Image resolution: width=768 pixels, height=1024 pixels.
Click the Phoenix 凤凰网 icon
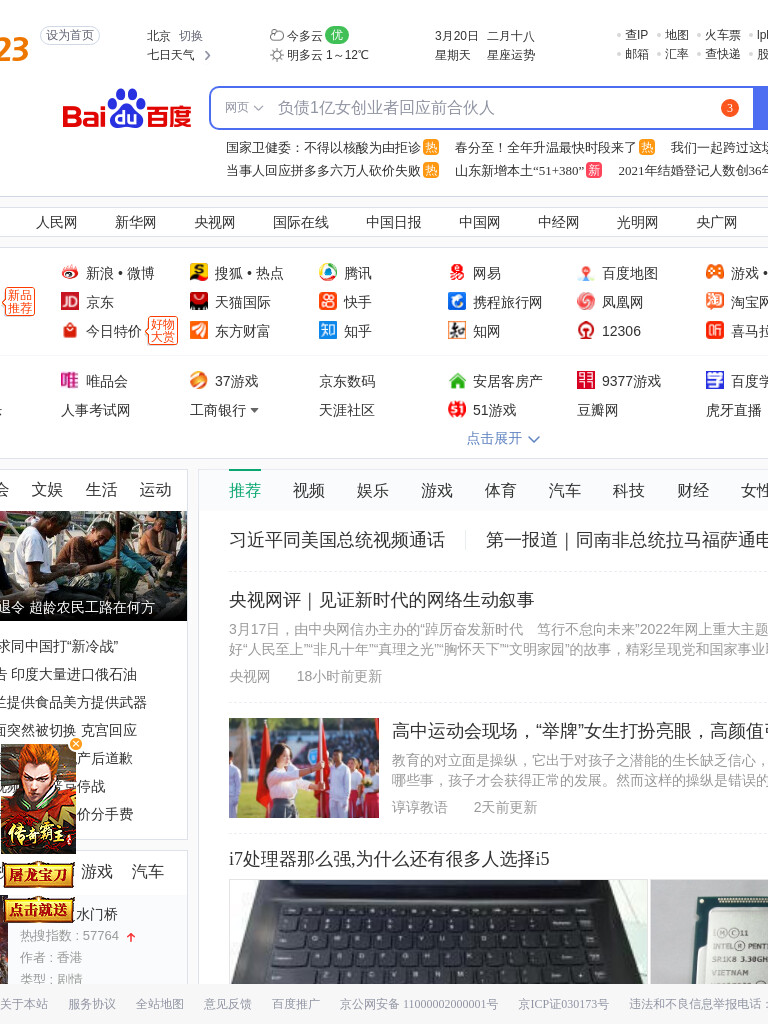click(586, 301)
